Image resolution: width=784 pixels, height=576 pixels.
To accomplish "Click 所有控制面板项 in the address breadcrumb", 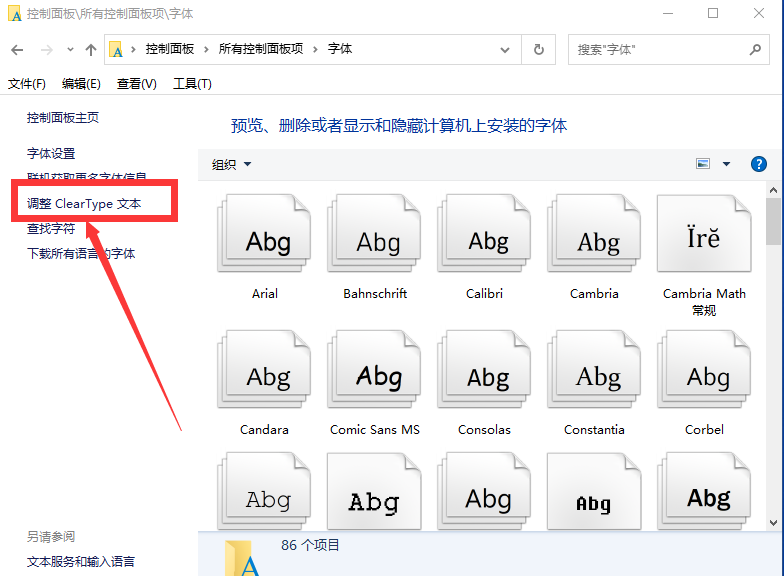I will [260, 49].
